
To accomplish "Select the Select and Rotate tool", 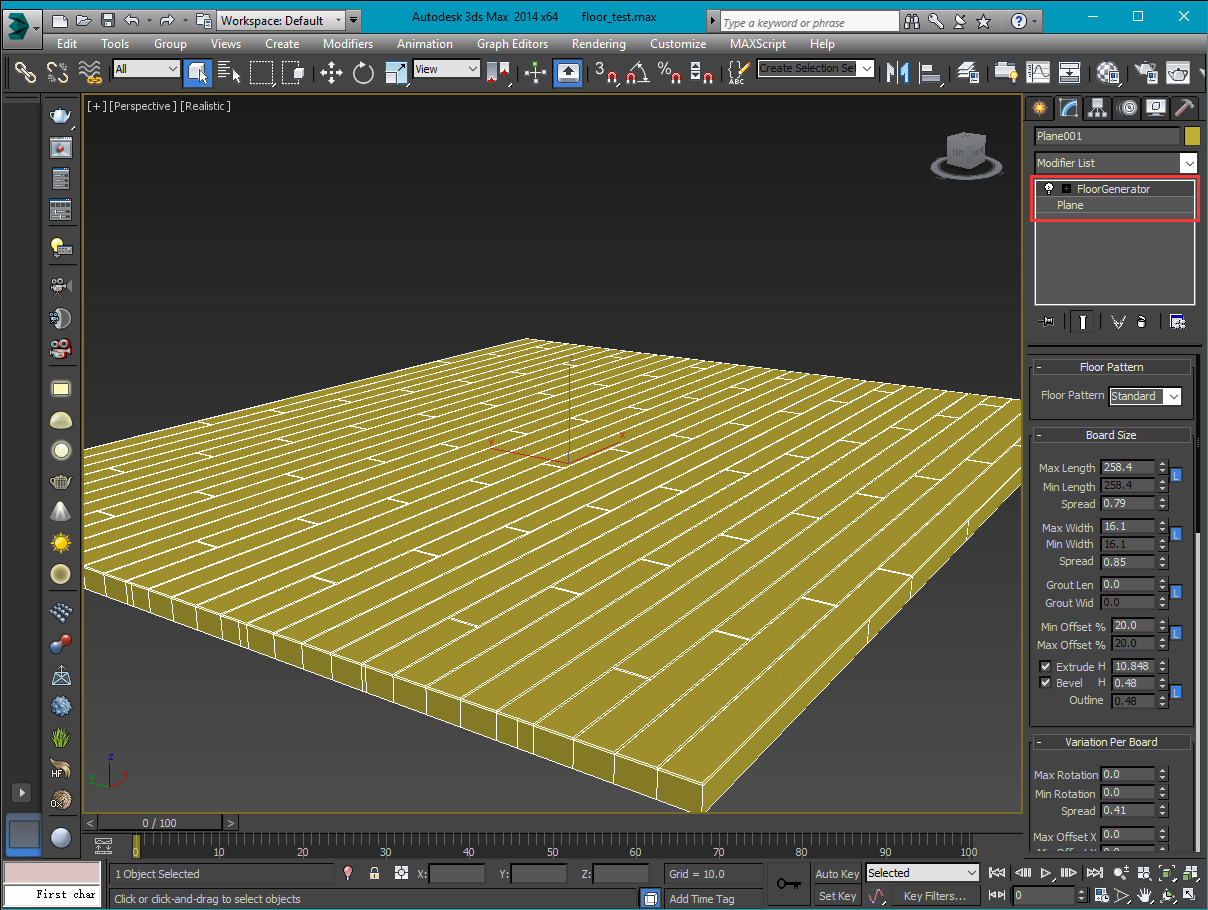I will tap(363, 72).
